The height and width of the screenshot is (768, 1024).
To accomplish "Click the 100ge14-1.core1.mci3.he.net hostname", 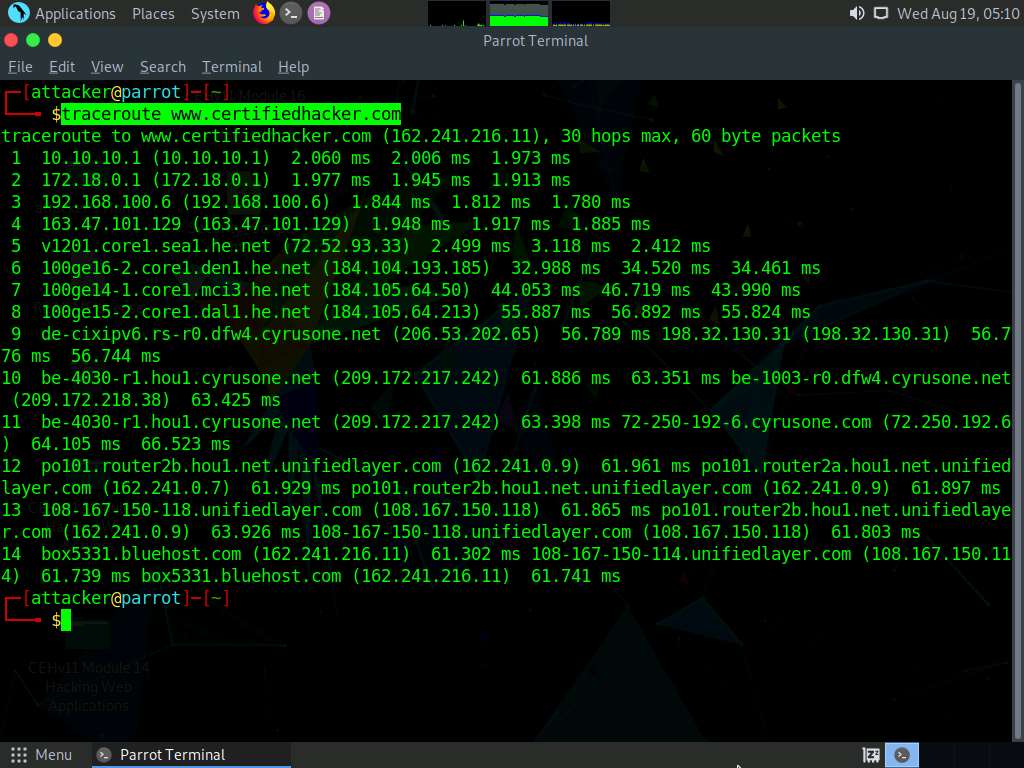I will point(176,290).
